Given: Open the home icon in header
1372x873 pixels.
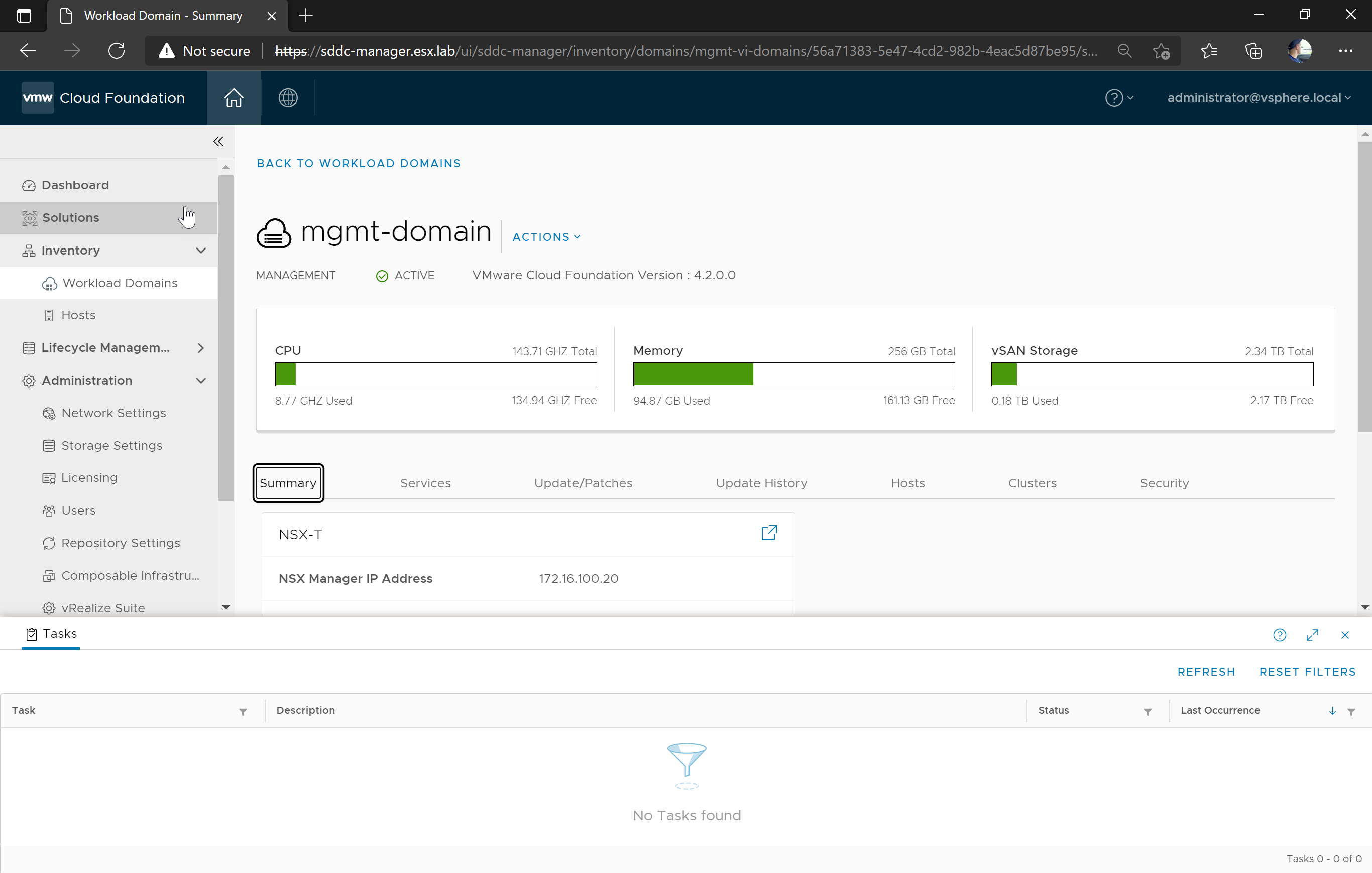Looking at the screenshot, I should click(234, 98).
